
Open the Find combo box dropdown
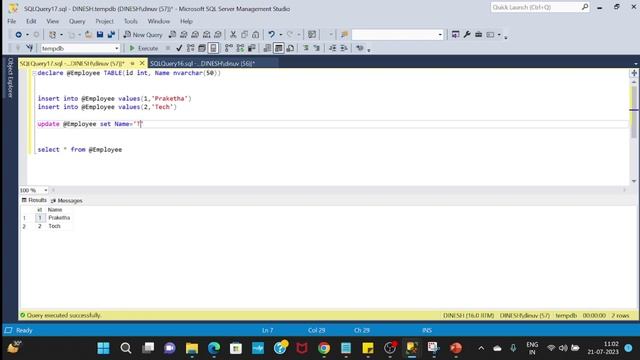[x=440, y=35]
